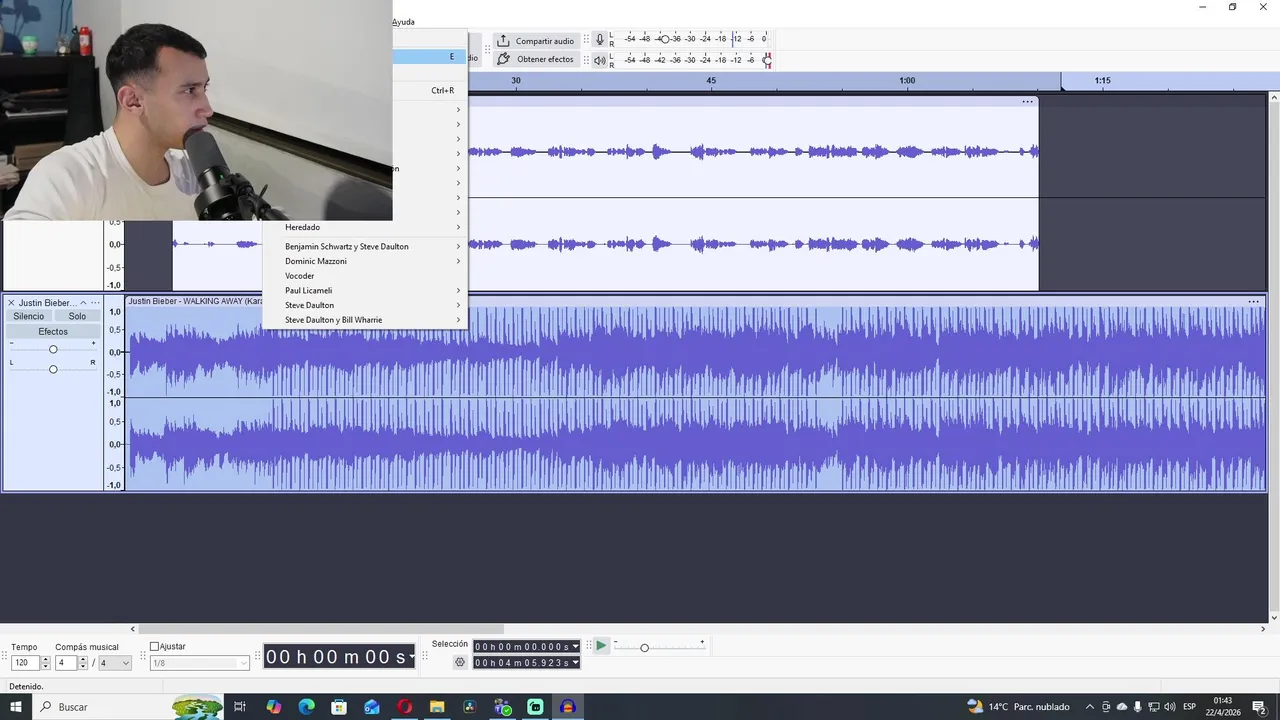This screenshot has width=1280, height=720.
Task: Open the Windows Start menu
Action: (x=16, y=707)
